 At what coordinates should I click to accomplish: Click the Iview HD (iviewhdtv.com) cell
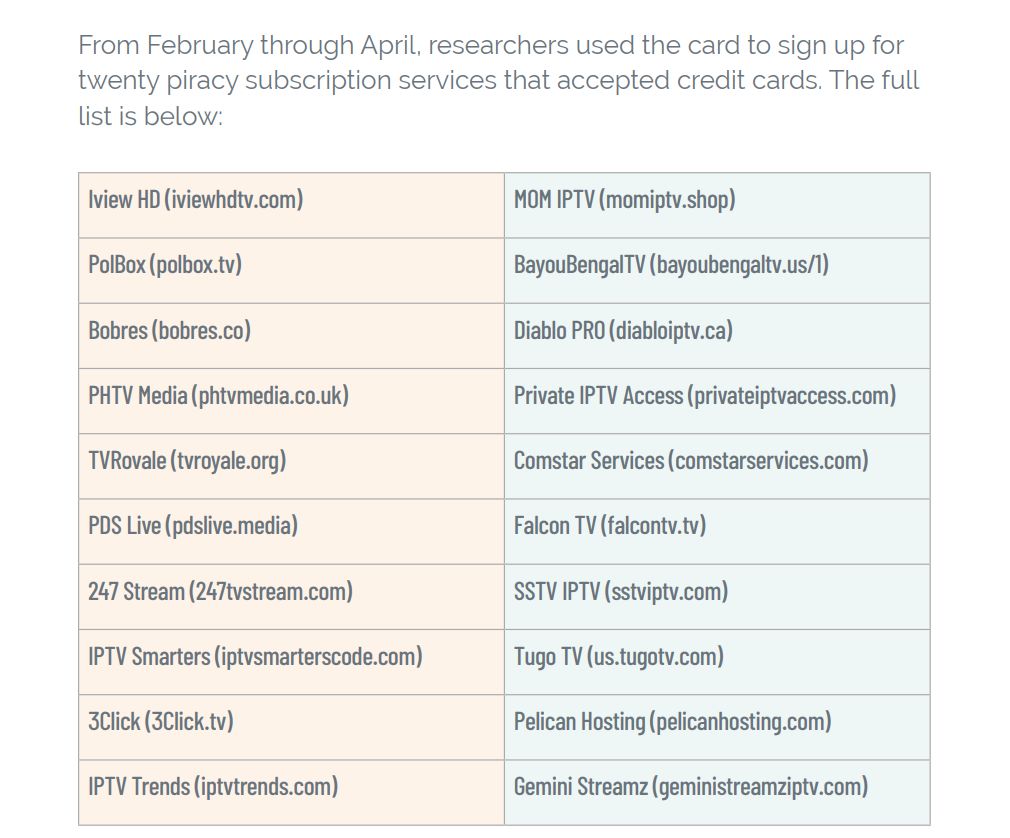point(291,205)
